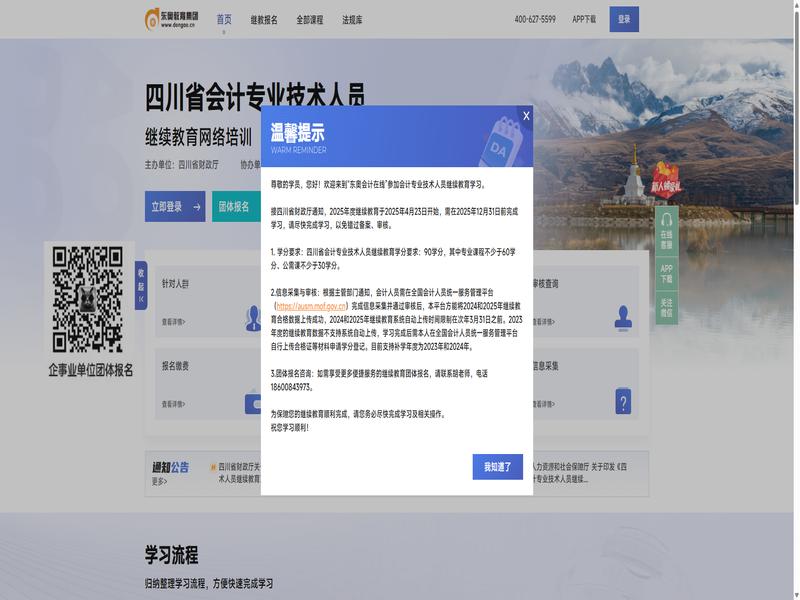Click the 立即登录 button
Image resolution: width=800 pixels, height=600 pixels.
[x=174, y=207]
